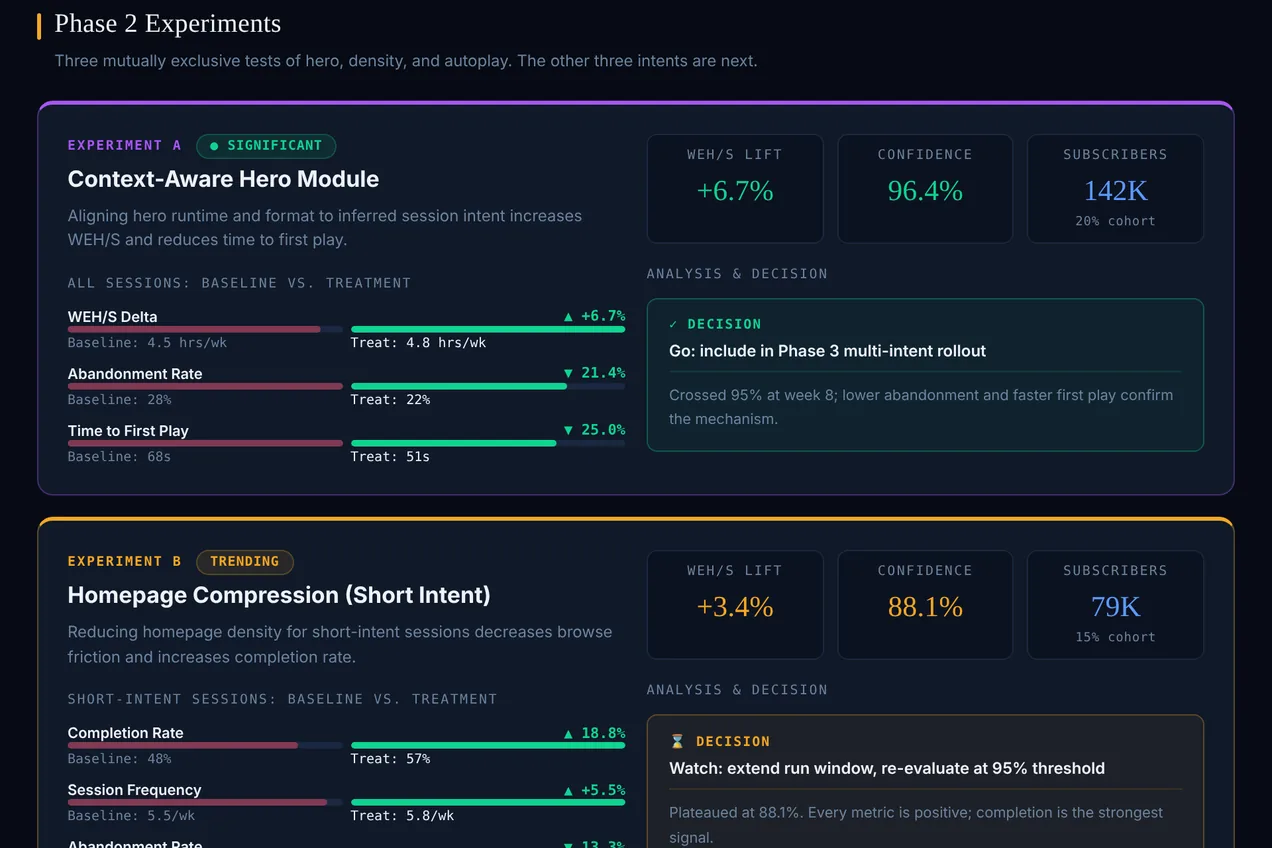The height and width of the screenshot is (848, 1272).
Task: Select the Confidence 96.4% card
Action: (x=925, y=189)
